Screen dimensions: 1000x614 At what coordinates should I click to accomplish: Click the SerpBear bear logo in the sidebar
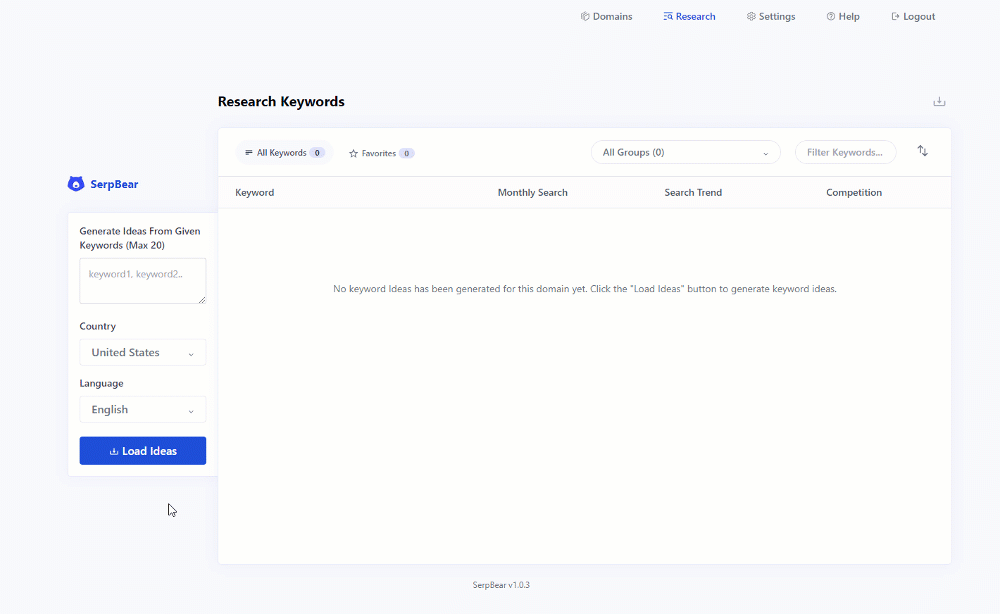coord(76,183)
